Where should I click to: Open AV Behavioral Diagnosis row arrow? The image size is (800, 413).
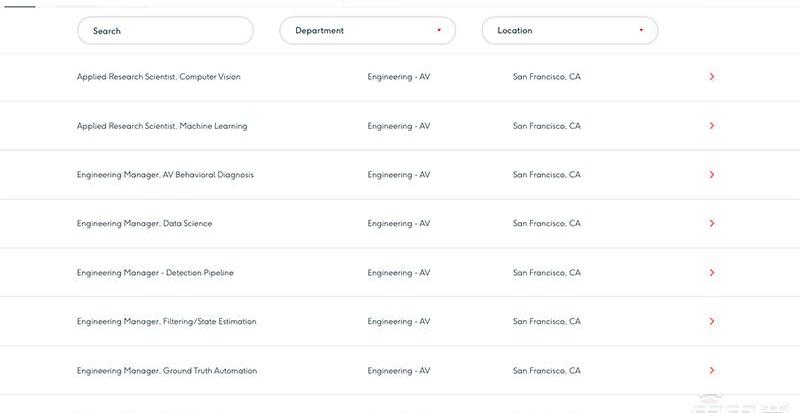pyautogui.click(x=712, y=175)
